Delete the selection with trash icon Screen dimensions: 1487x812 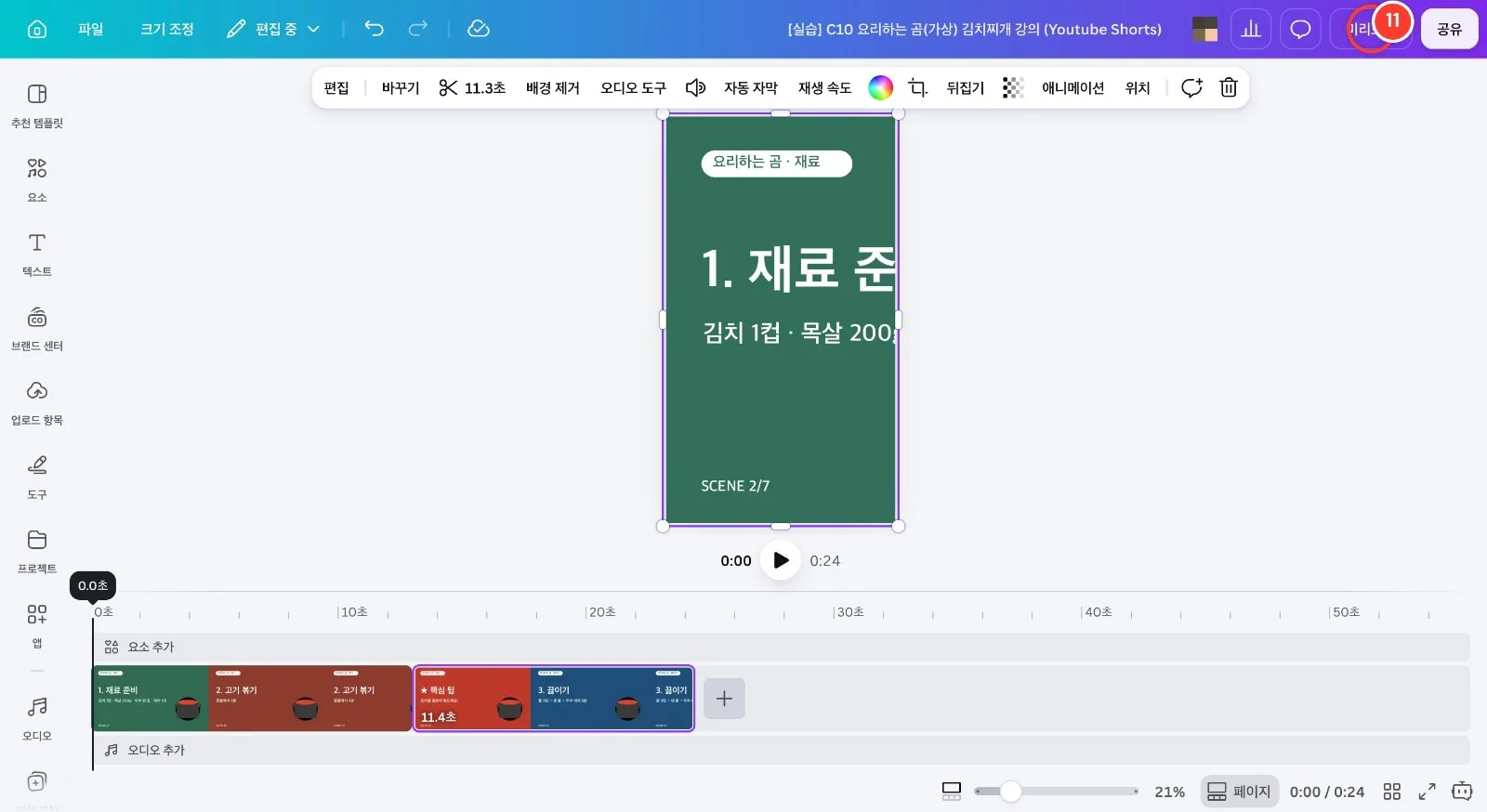1229,87
